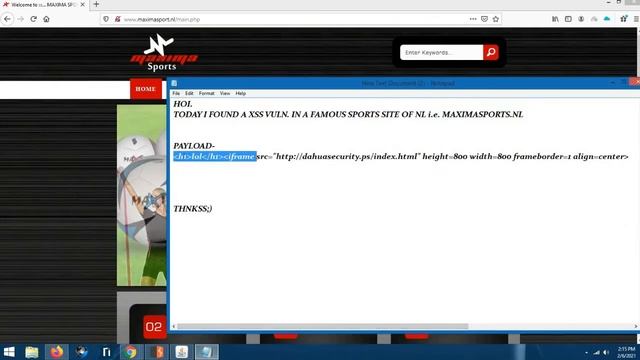Click the red search magnifier button
Screen dimensions: 640x360
491,52
